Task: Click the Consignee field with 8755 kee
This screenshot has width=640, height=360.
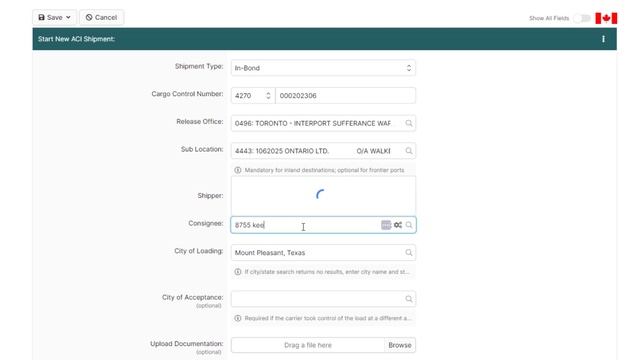Action: coord(323,225)
